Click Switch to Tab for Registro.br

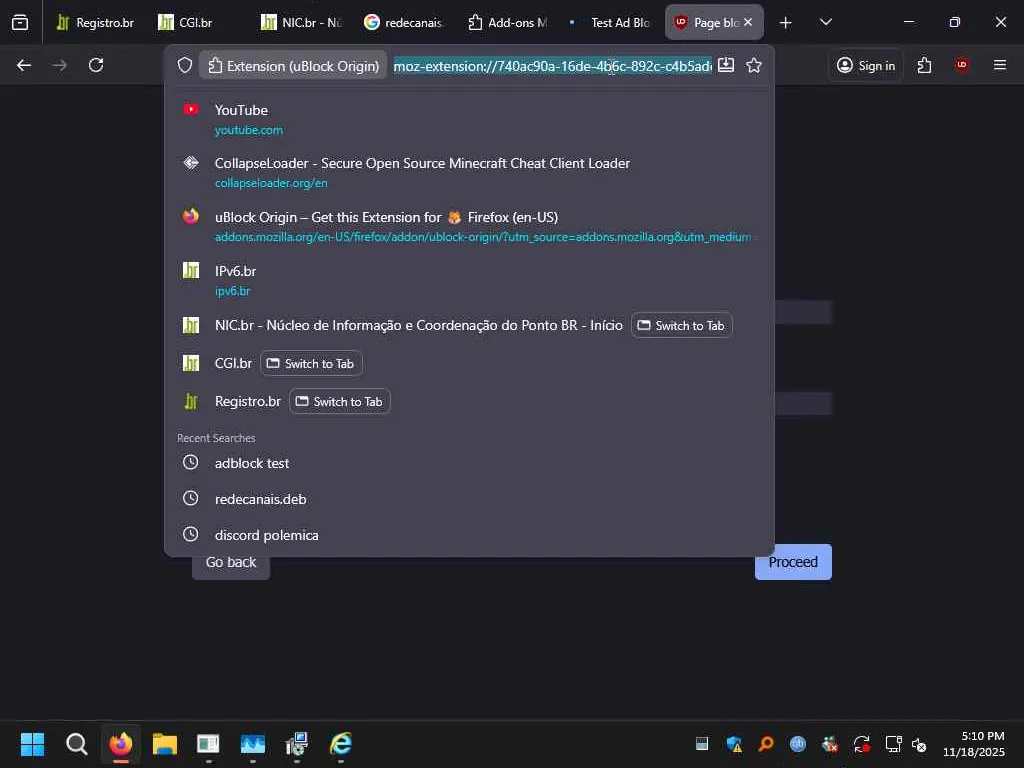coord(340,401)
